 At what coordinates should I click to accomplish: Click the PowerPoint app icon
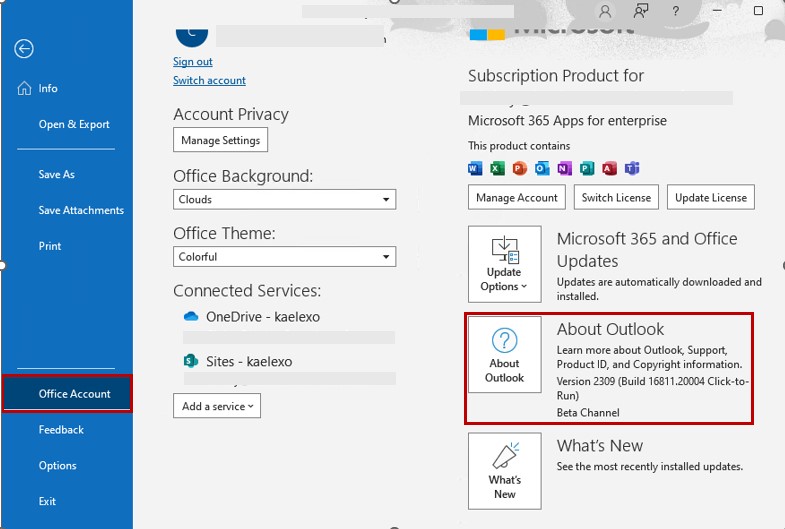click(520, 169)
